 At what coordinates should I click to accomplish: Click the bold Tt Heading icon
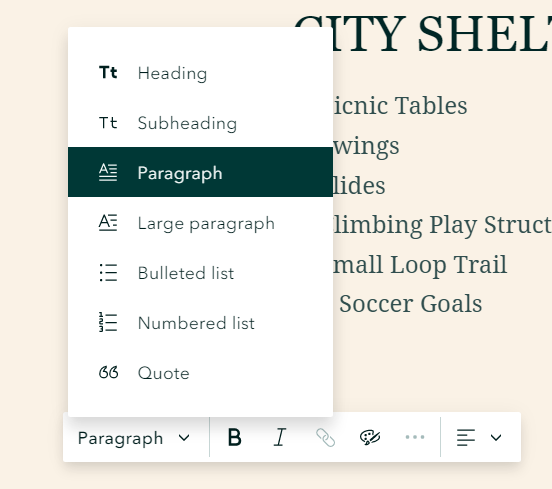coord(108,73)
